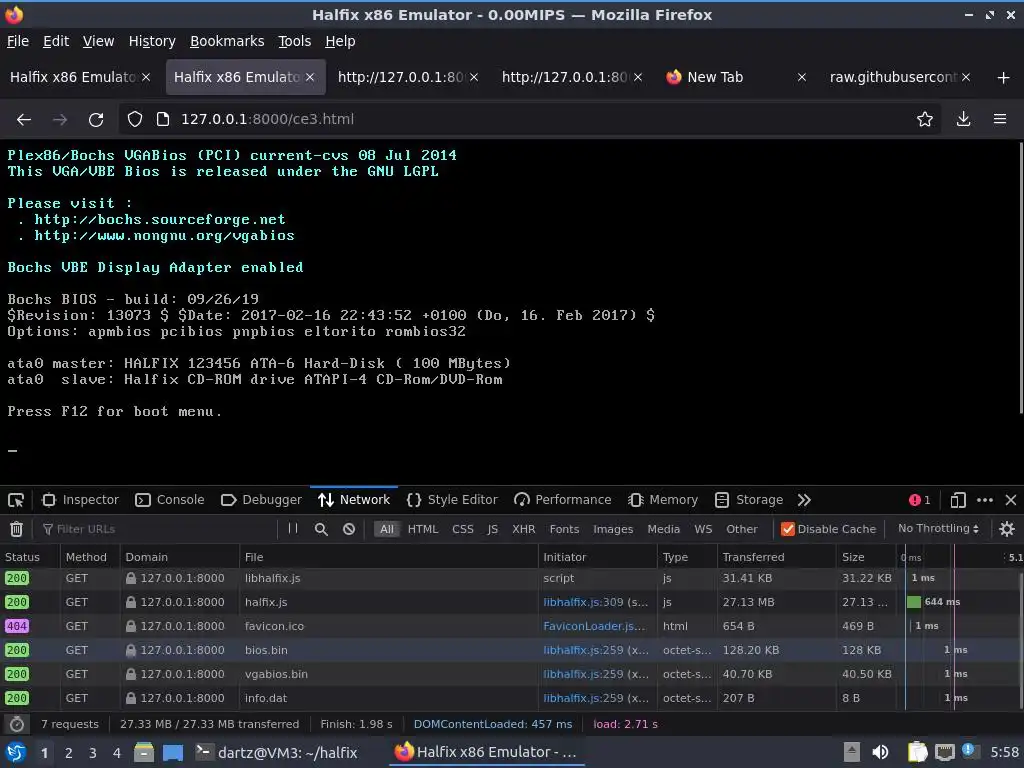Screen dimensions: 1024x768
Task: Open the Downloads panel
Action: pos(963,120)
